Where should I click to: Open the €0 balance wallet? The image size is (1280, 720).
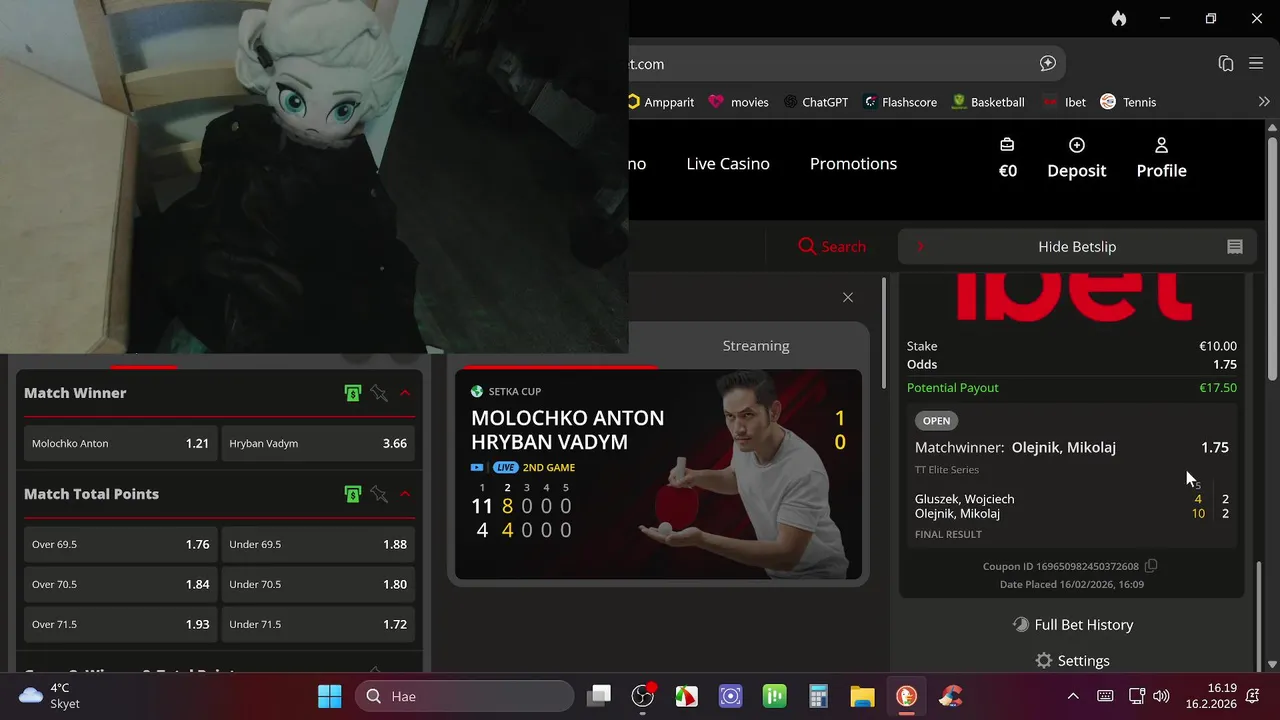point(1007,158)
